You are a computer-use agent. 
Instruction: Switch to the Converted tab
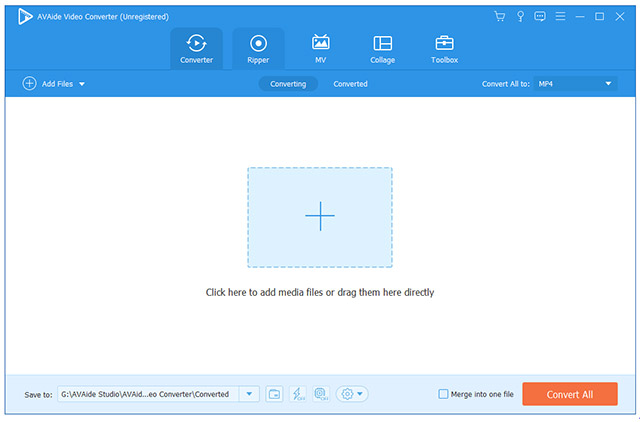click(350, 84)
